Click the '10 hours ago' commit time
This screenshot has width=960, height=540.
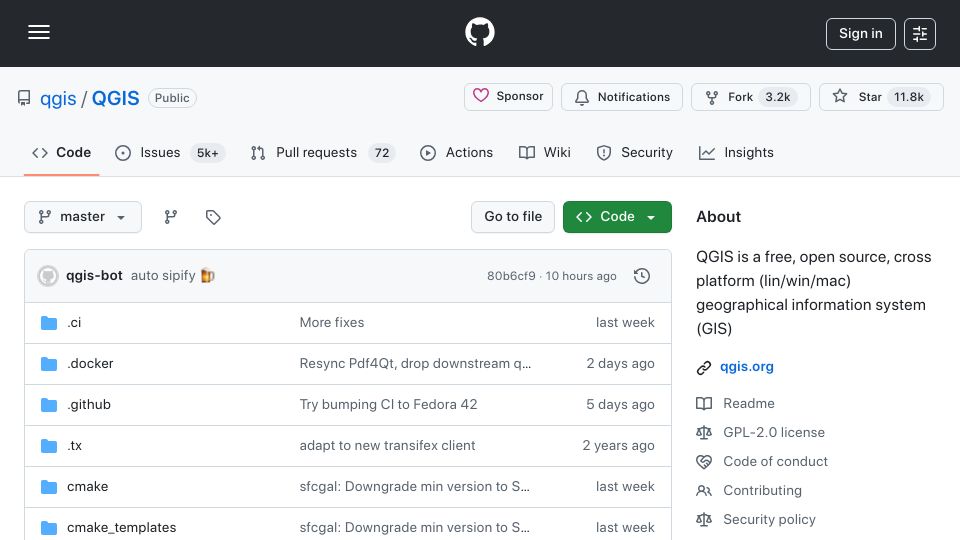581,276
